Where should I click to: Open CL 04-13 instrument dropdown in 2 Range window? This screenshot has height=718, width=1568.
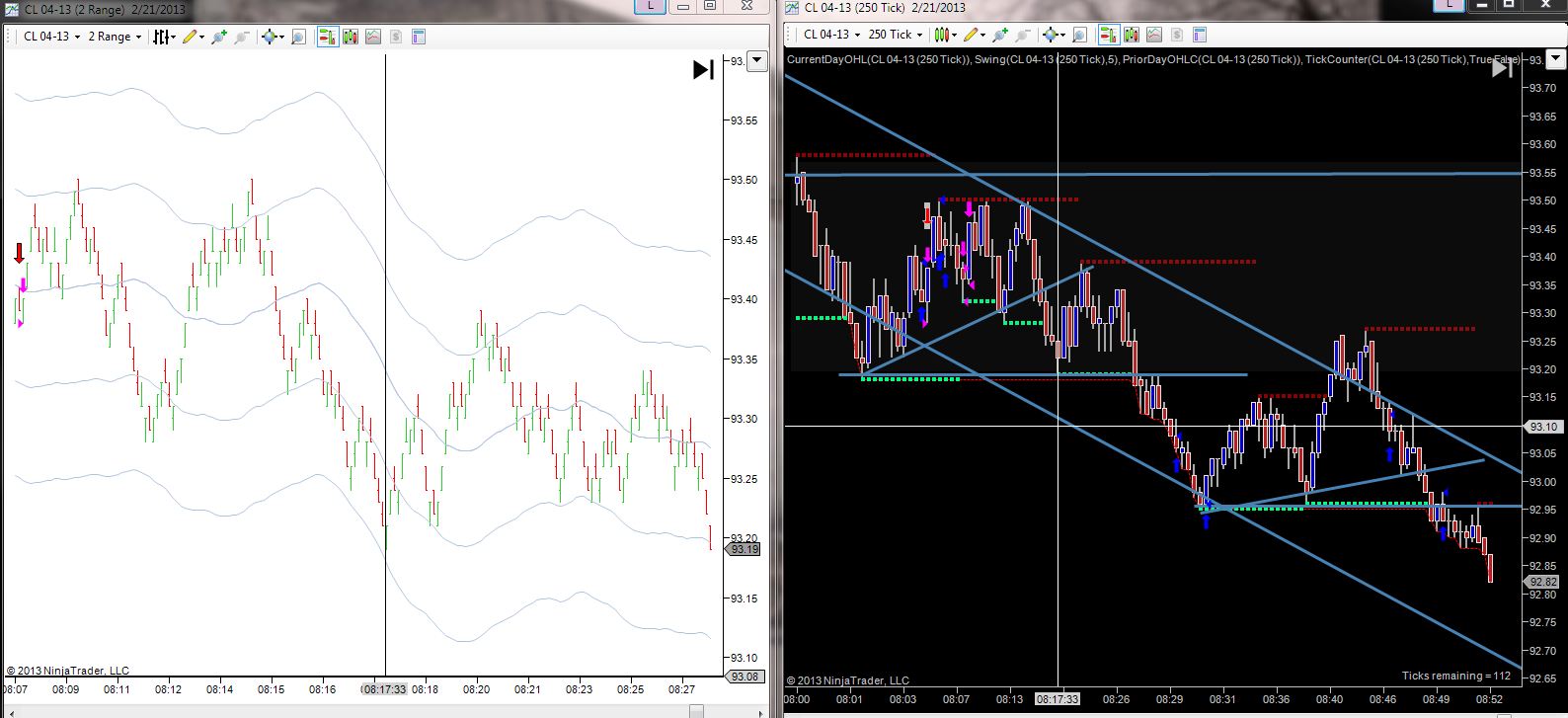[51, 37]
